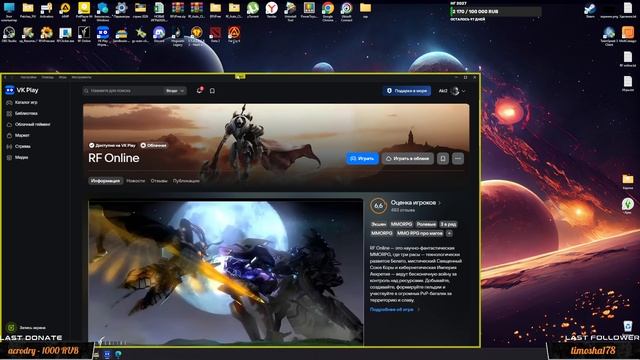Click Играть в облаке button
640x360 pixels.
coord(408,158)
